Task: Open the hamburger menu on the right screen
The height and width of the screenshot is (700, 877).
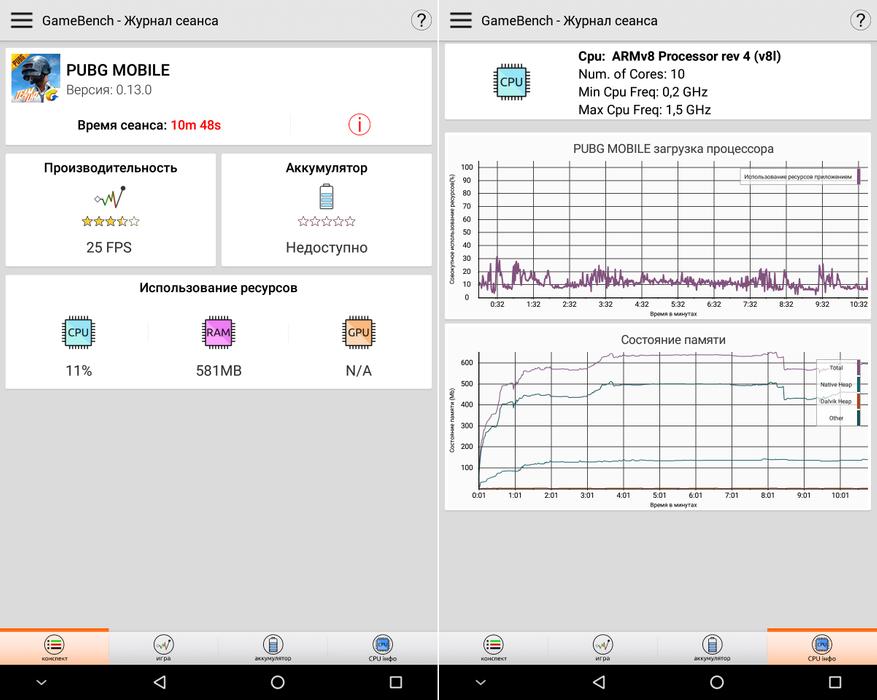Action: pos(460,20)
